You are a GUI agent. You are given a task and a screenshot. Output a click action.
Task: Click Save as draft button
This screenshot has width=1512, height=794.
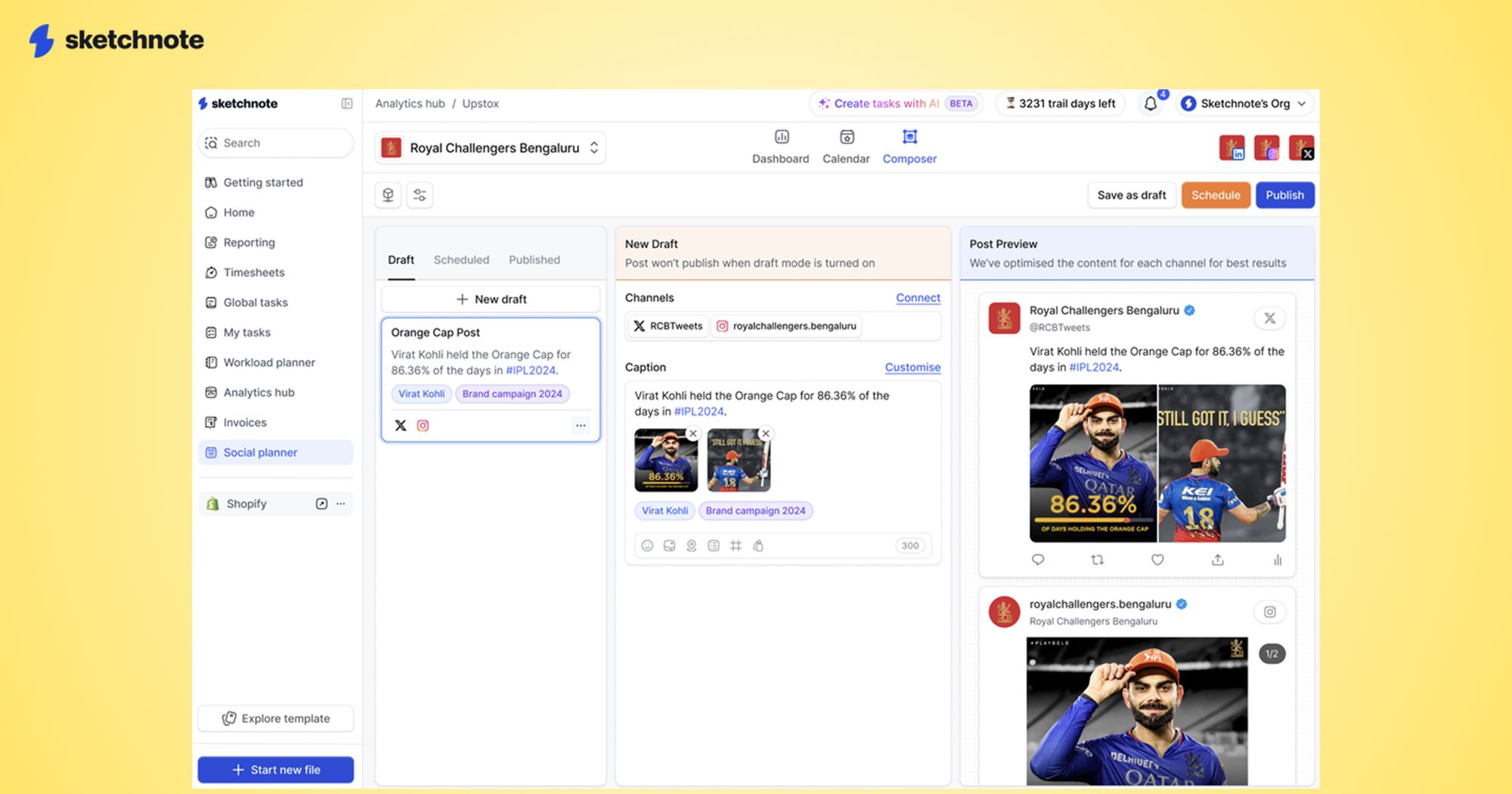point(1132,195)
